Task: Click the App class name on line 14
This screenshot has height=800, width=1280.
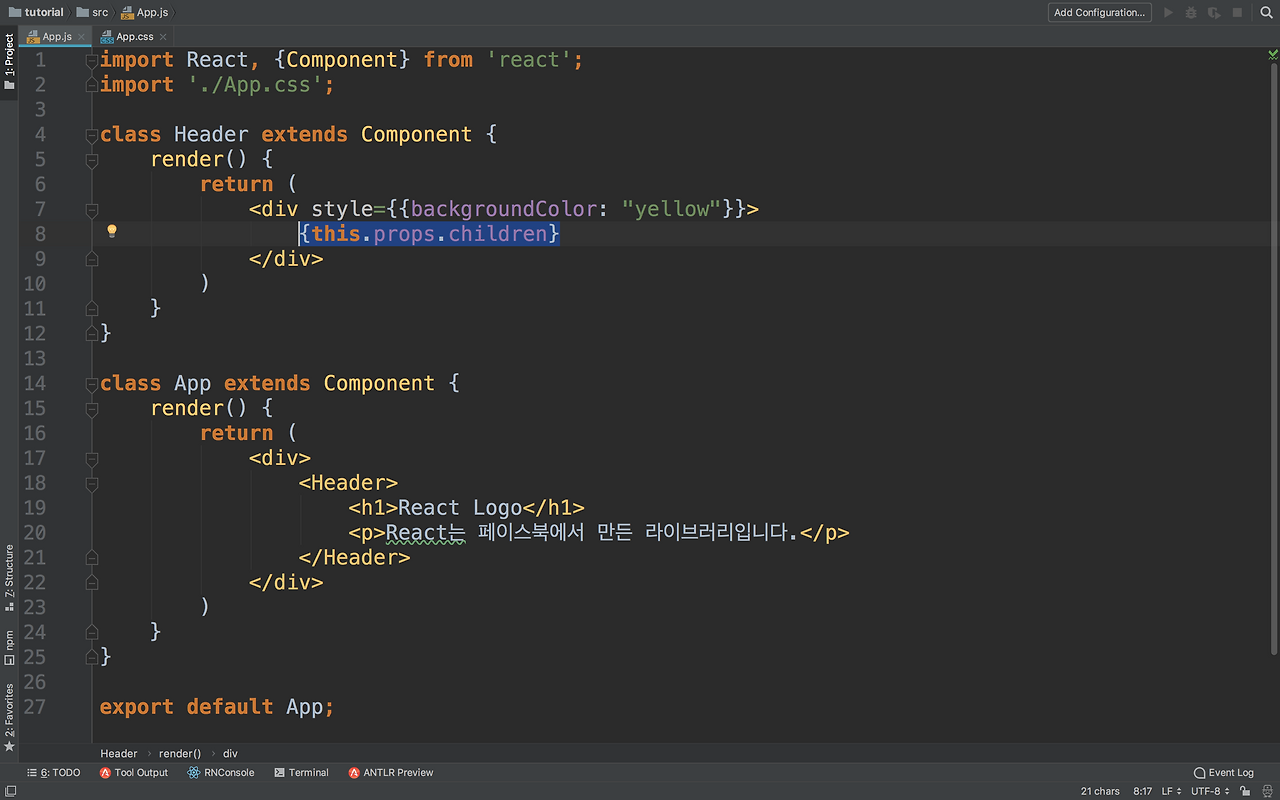Action: pyautogui.click(x=193, y=384)
